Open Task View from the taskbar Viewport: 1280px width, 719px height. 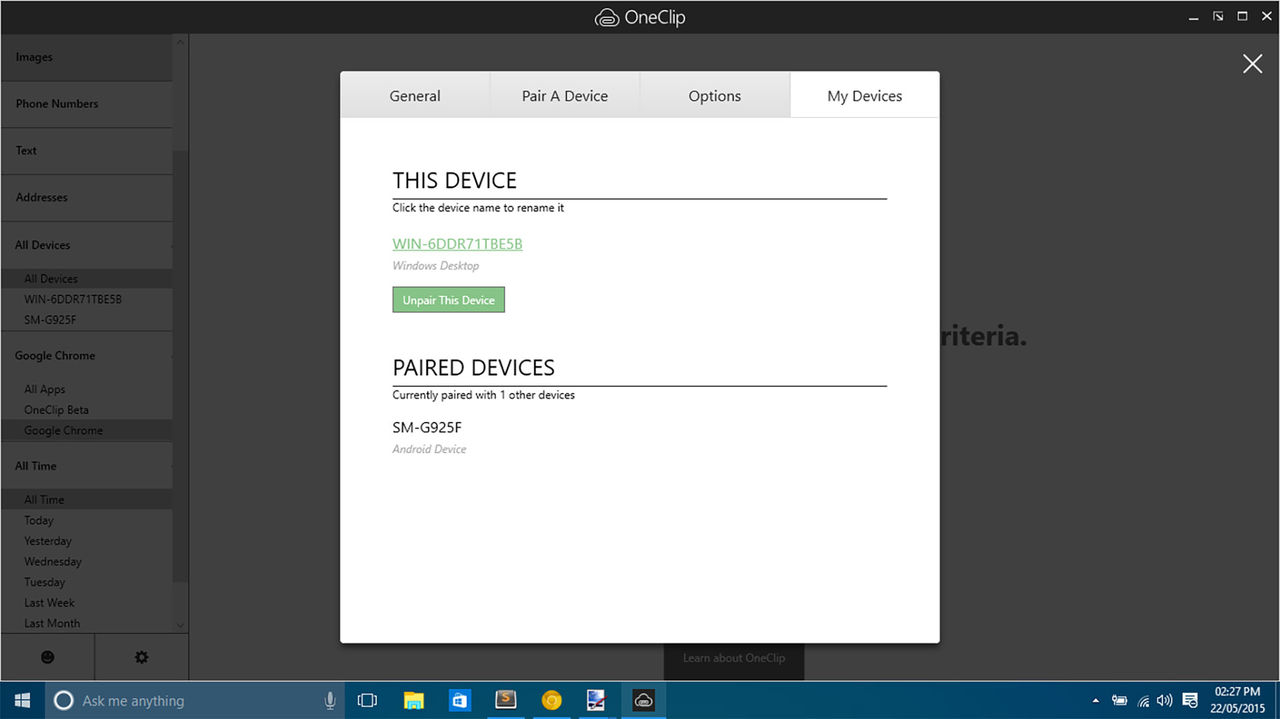[367, 700]
